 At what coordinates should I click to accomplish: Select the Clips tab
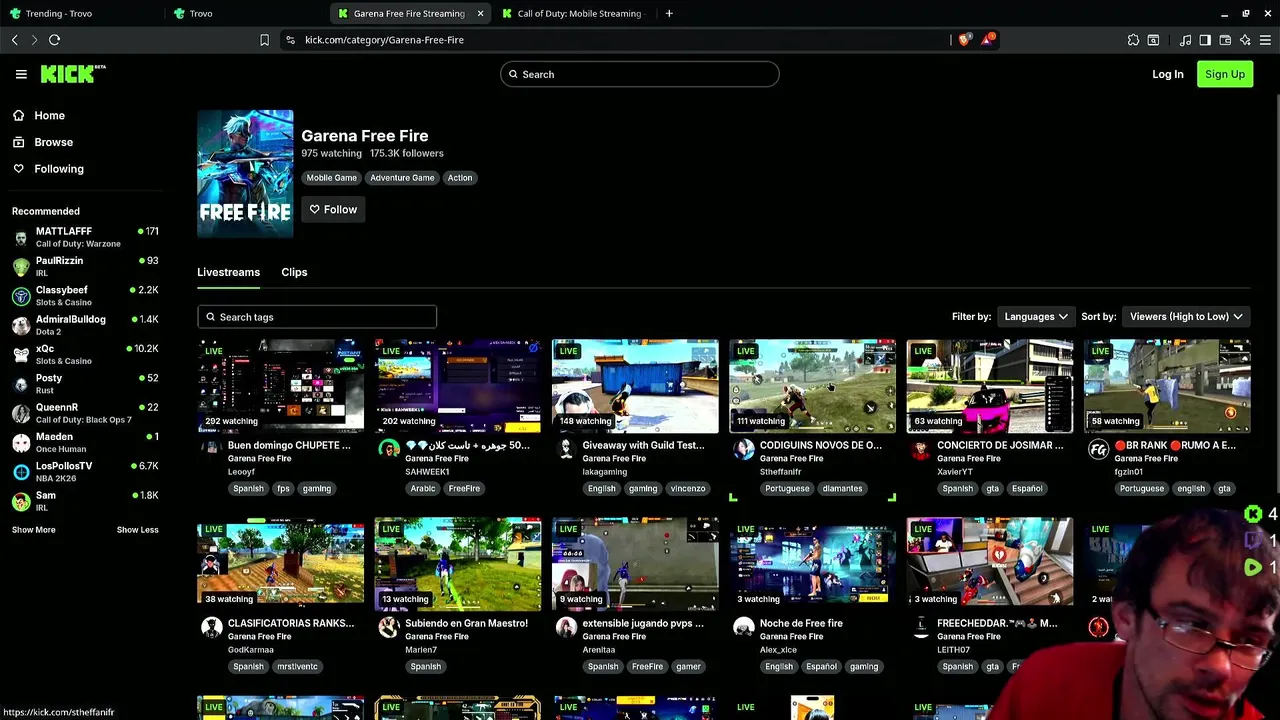click(294, 272)
